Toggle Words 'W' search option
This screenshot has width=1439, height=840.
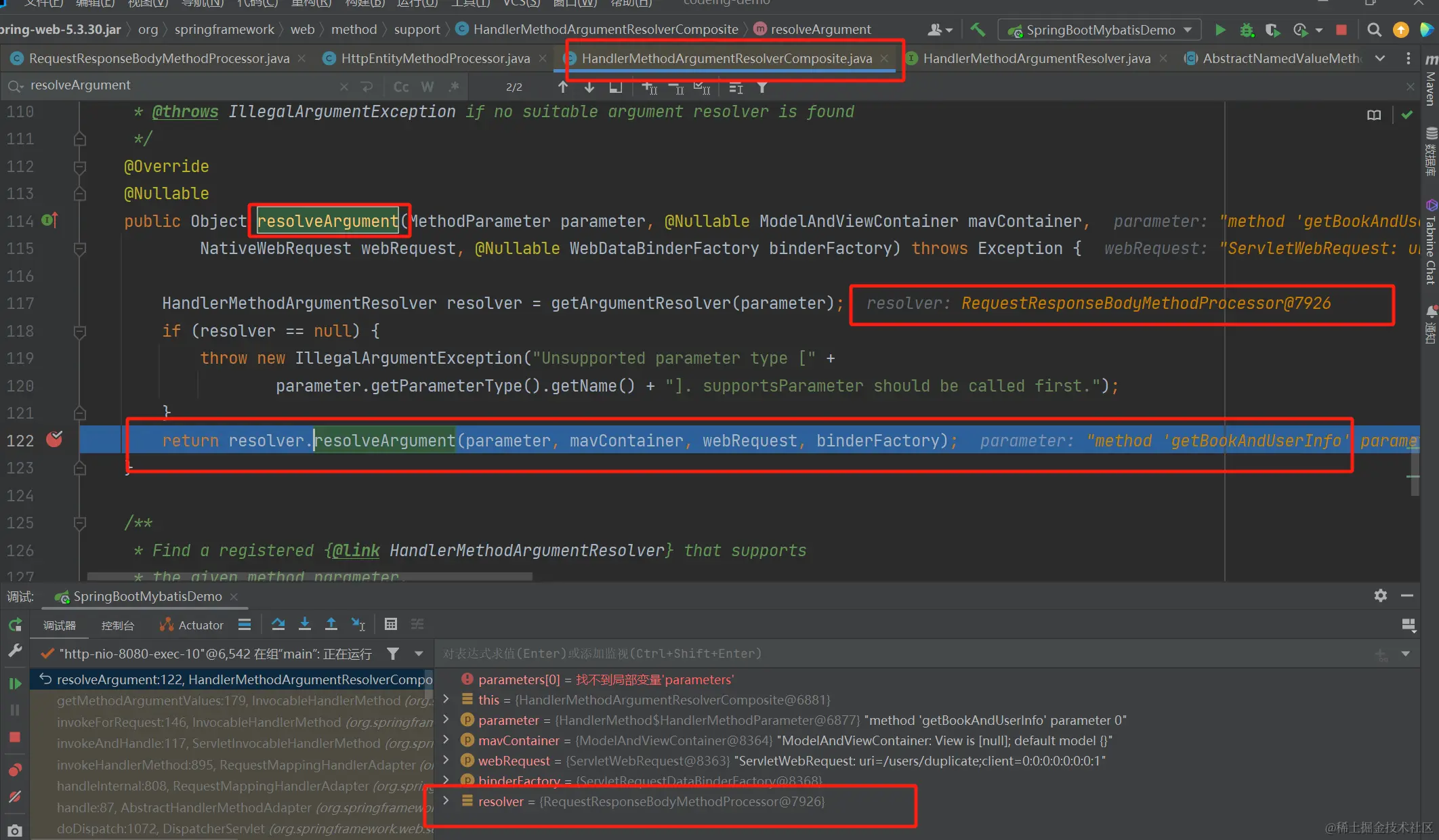[427, 87]
